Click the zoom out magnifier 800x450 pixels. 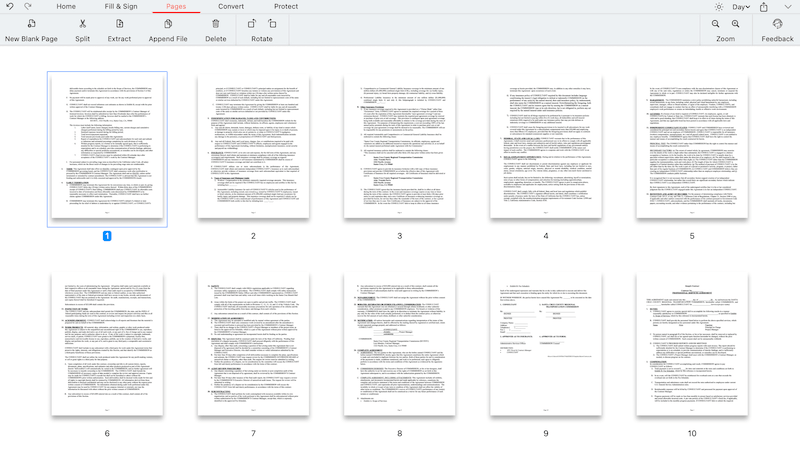pyautogui.click(x=716, y=23)
